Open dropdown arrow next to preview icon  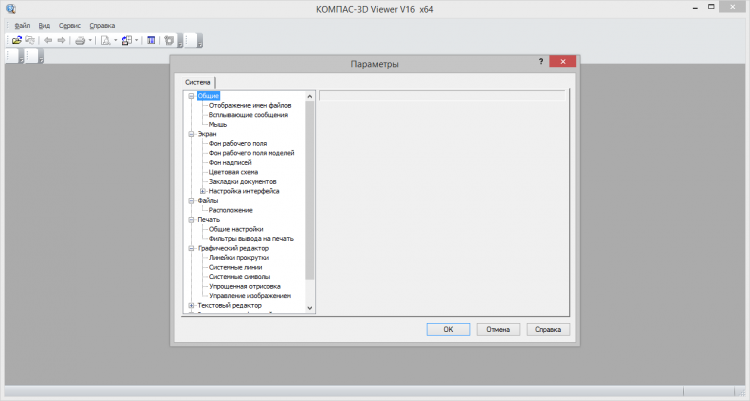tap(115, 41)
